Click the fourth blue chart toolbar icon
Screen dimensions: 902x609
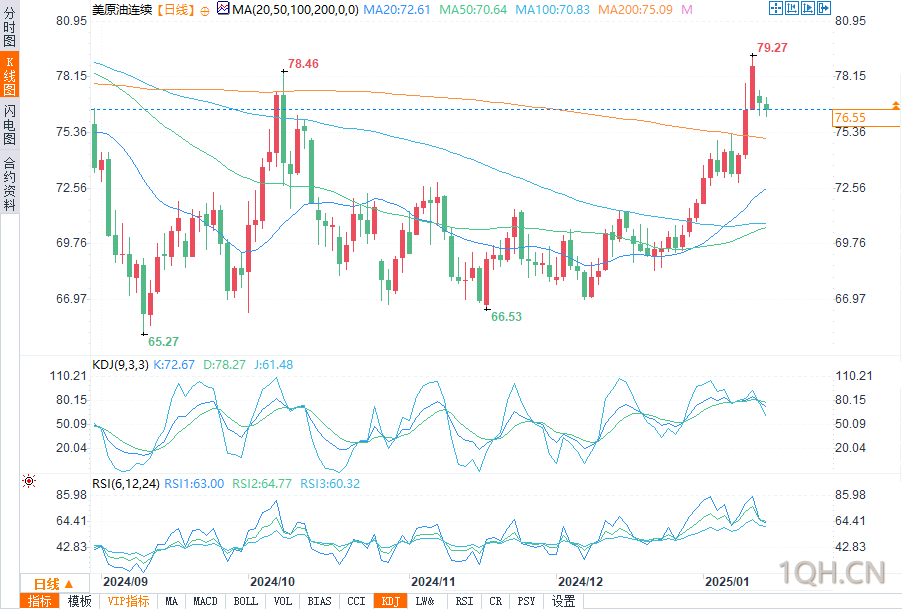(x=824, y=8)
